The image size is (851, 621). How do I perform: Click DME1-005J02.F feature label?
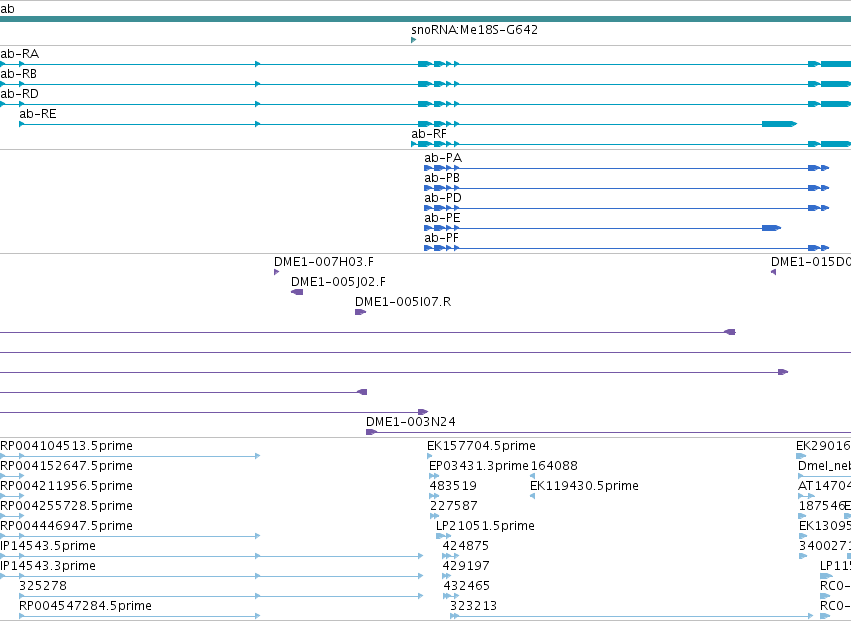click(x=338, y=282)
